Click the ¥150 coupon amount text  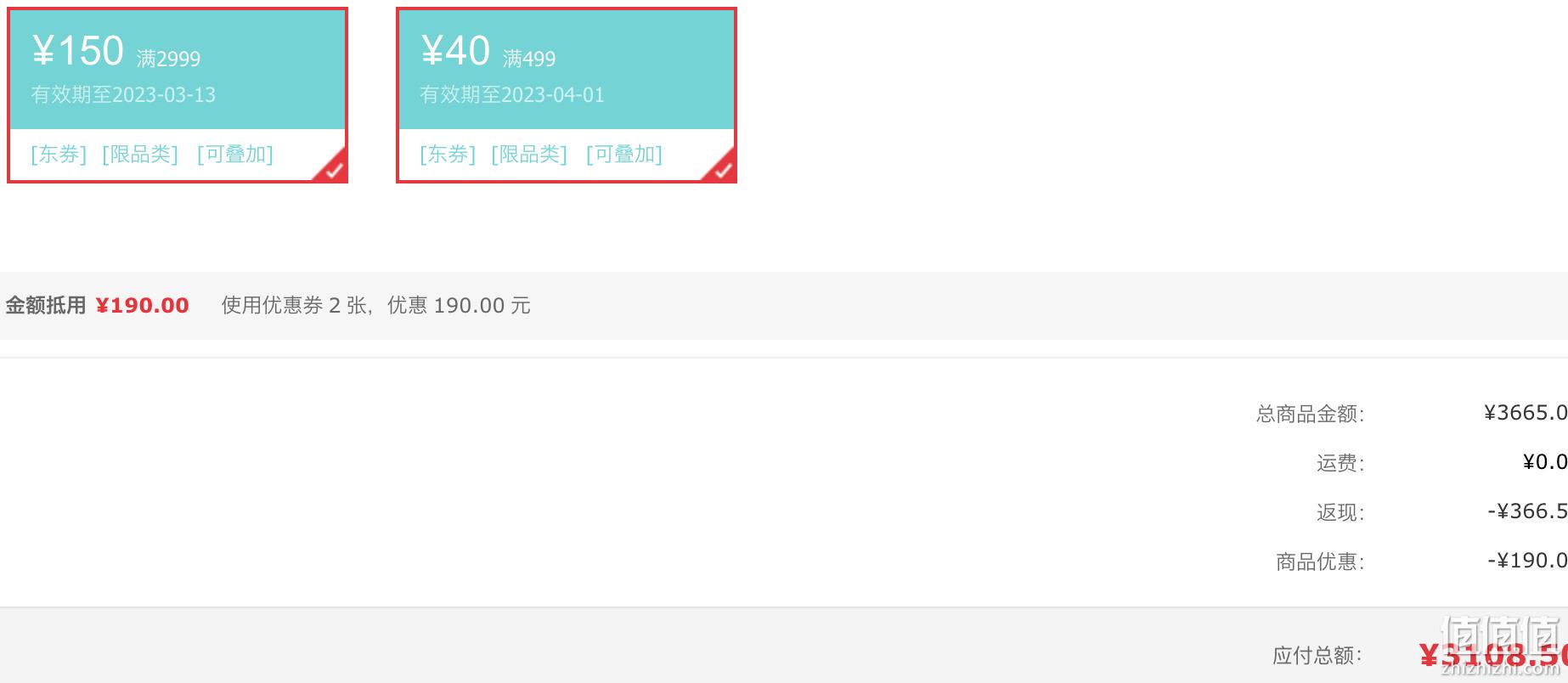pyautogui.click(x=78, y=51)
